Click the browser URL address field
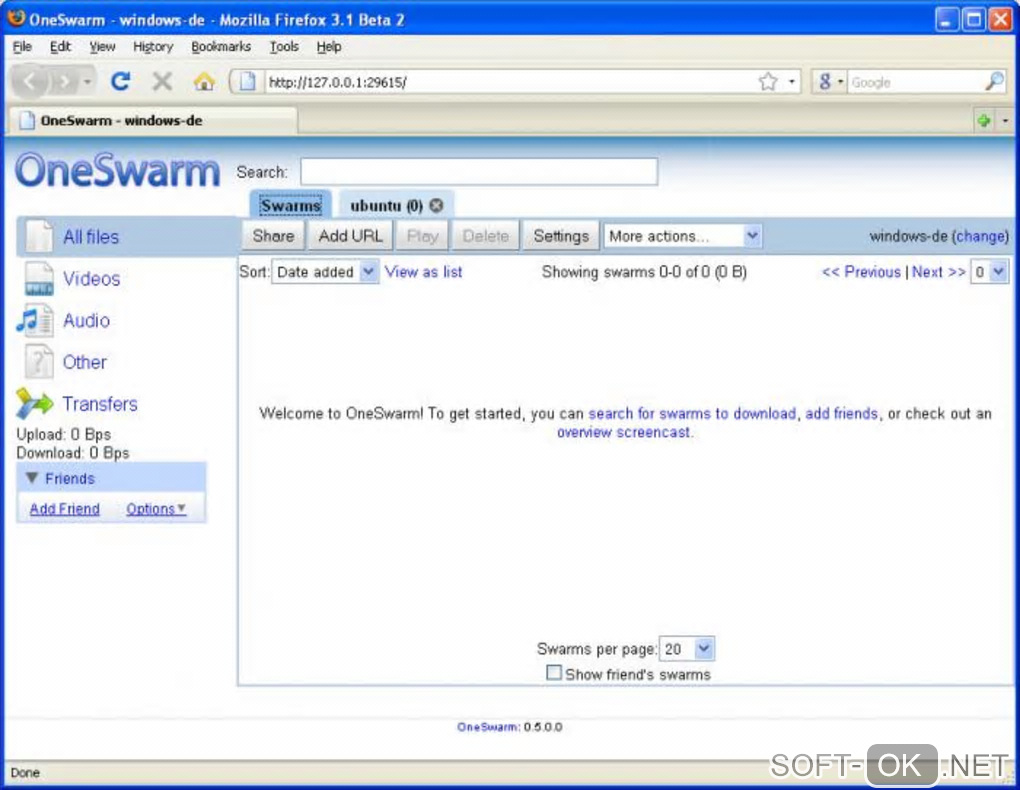This screenshot has width=1020, height=790. [511, 82]
